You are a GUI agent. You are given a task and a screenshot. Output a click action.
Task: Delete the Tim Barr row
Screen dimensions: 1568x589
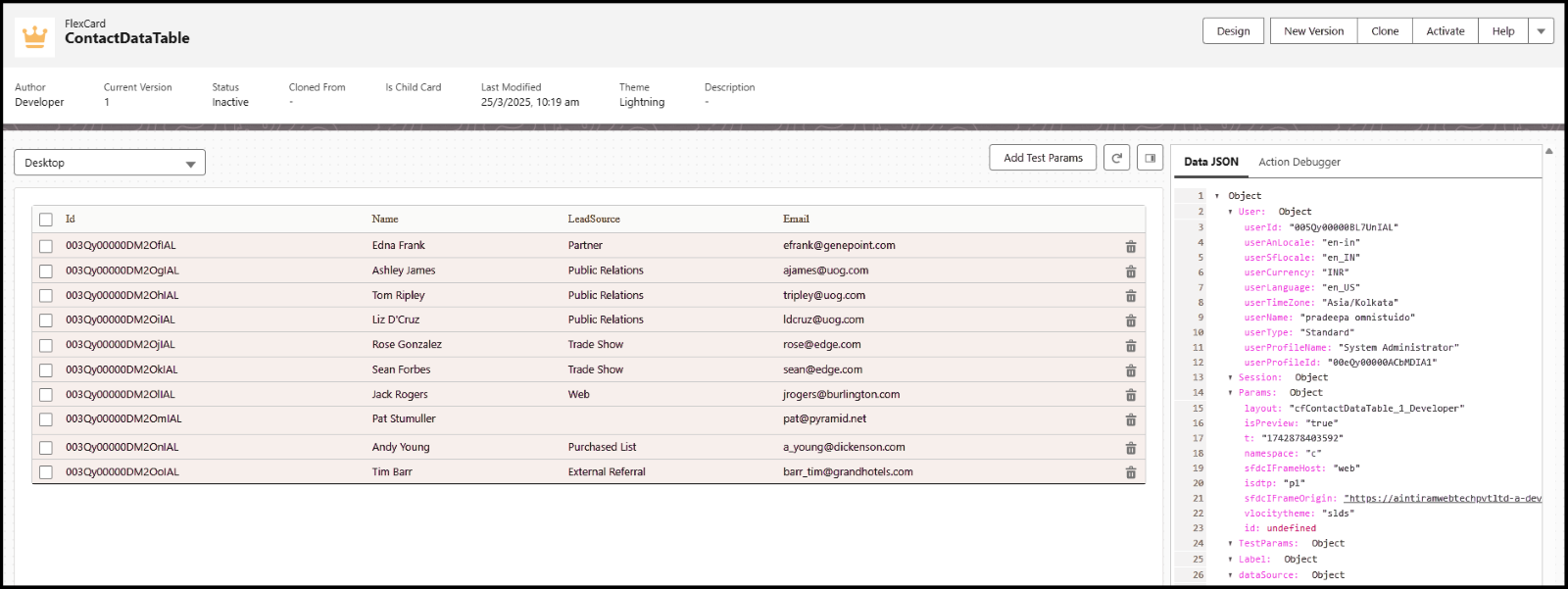tap(1130, 472)
